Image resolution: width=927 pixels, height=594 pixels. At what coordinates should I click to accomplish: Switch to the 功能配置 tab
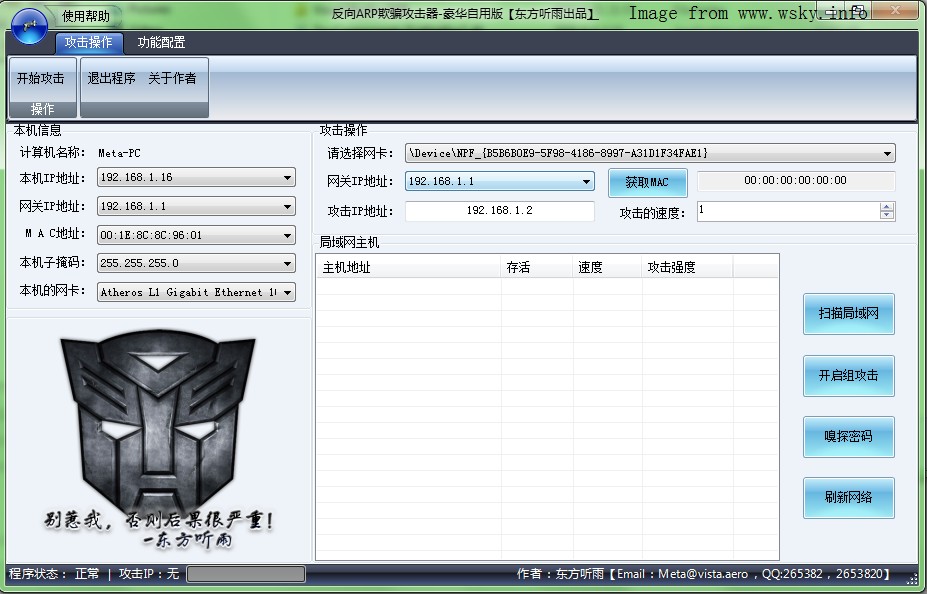pyautogui.click(x=161, y=42)
